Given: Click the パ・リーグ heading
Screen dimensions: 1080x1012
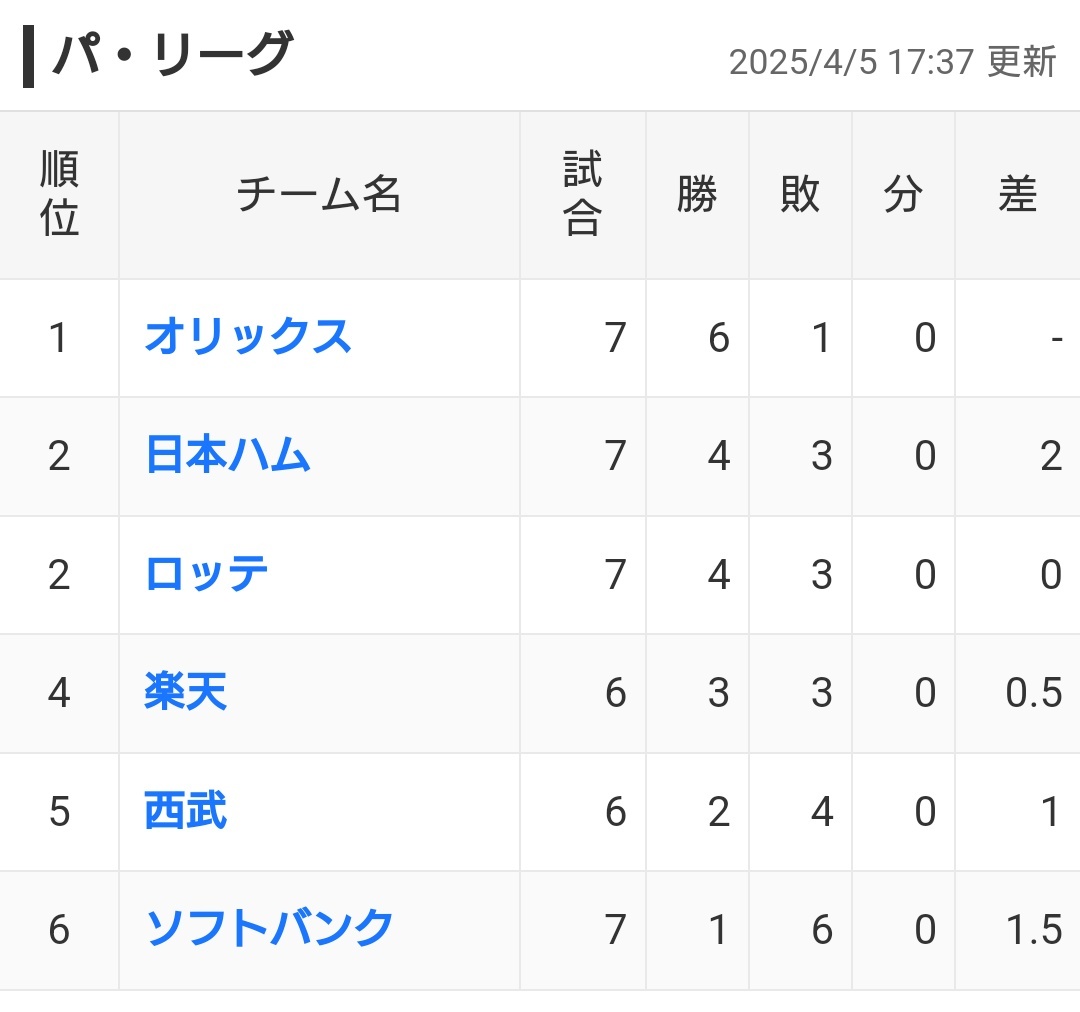Looking at the screenshot, I should (x=172, y=56).
